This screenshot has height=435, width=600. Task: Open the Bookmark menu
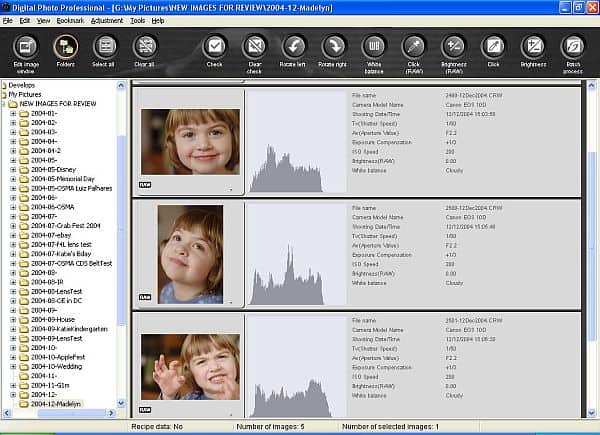coord(70,21)
